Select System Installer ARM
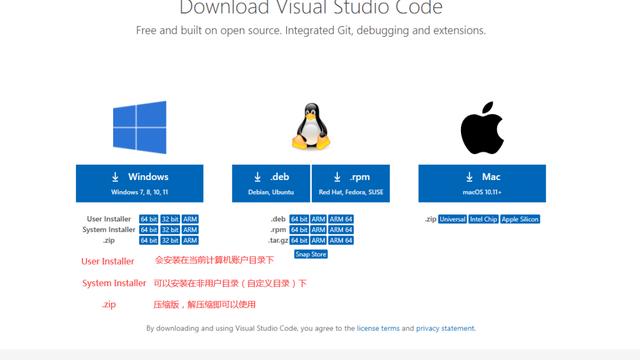640x360 pixels. [x=190, y=230]
